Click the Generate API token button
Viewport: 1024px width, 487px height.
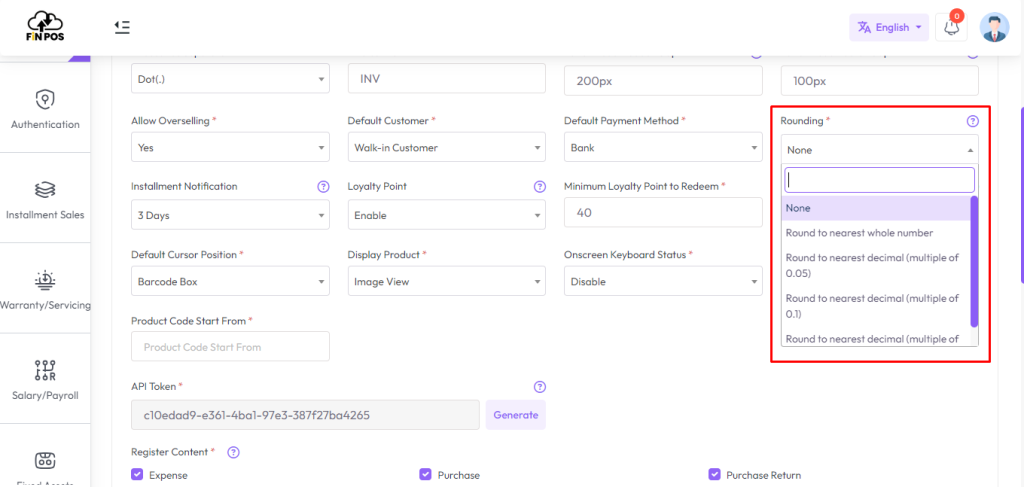click(x=516, y=415)
